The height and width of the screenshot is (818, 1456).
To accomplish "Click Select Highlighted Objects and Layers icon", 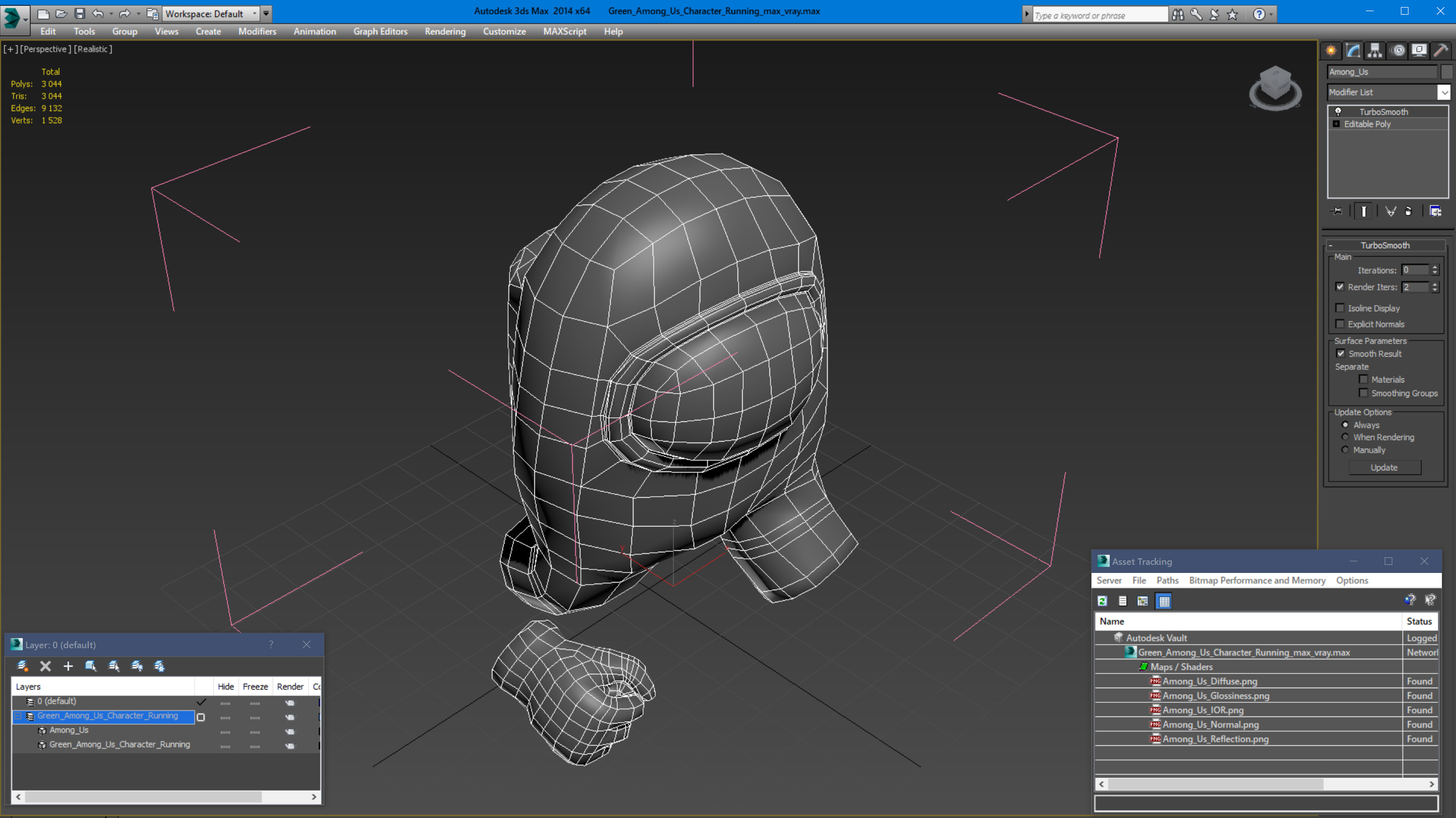I will pyautogui.click(x=91, y=666).
